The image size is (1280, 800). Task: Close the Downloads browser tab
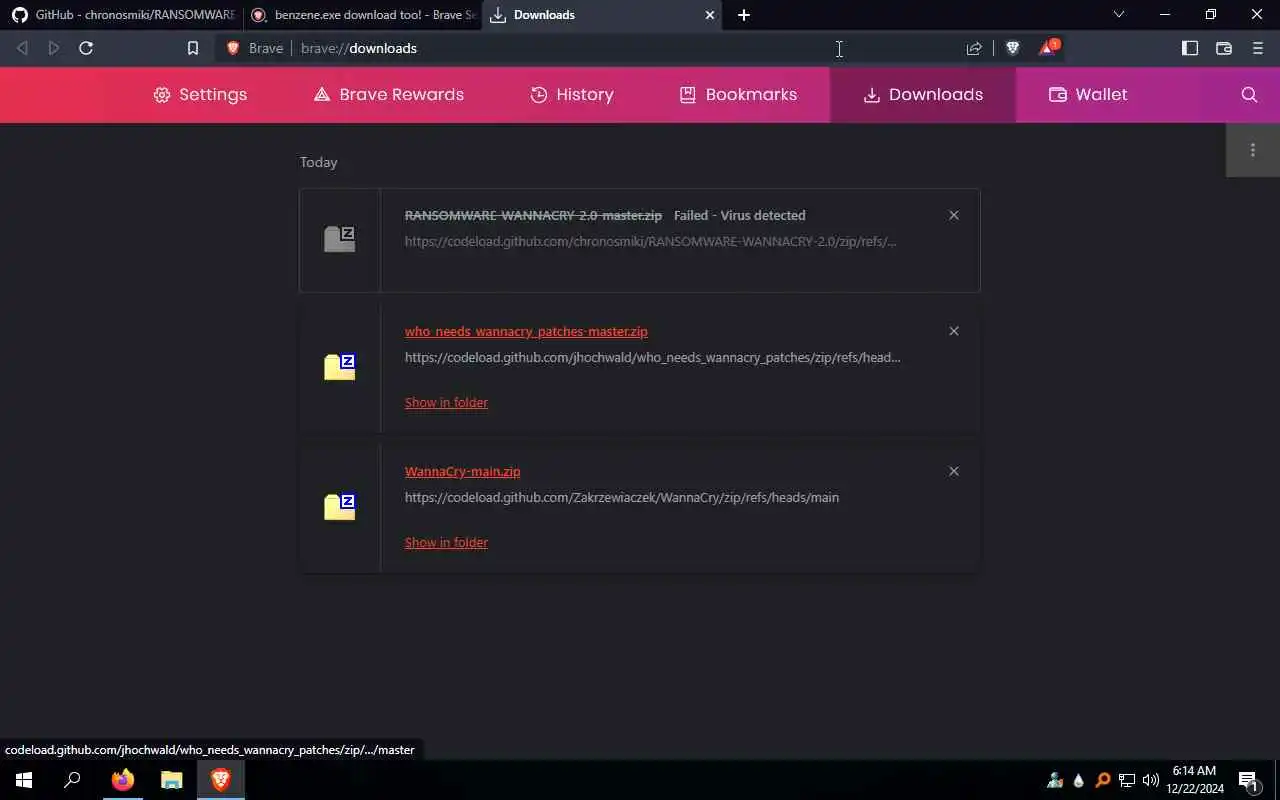[x=710, y=15]
